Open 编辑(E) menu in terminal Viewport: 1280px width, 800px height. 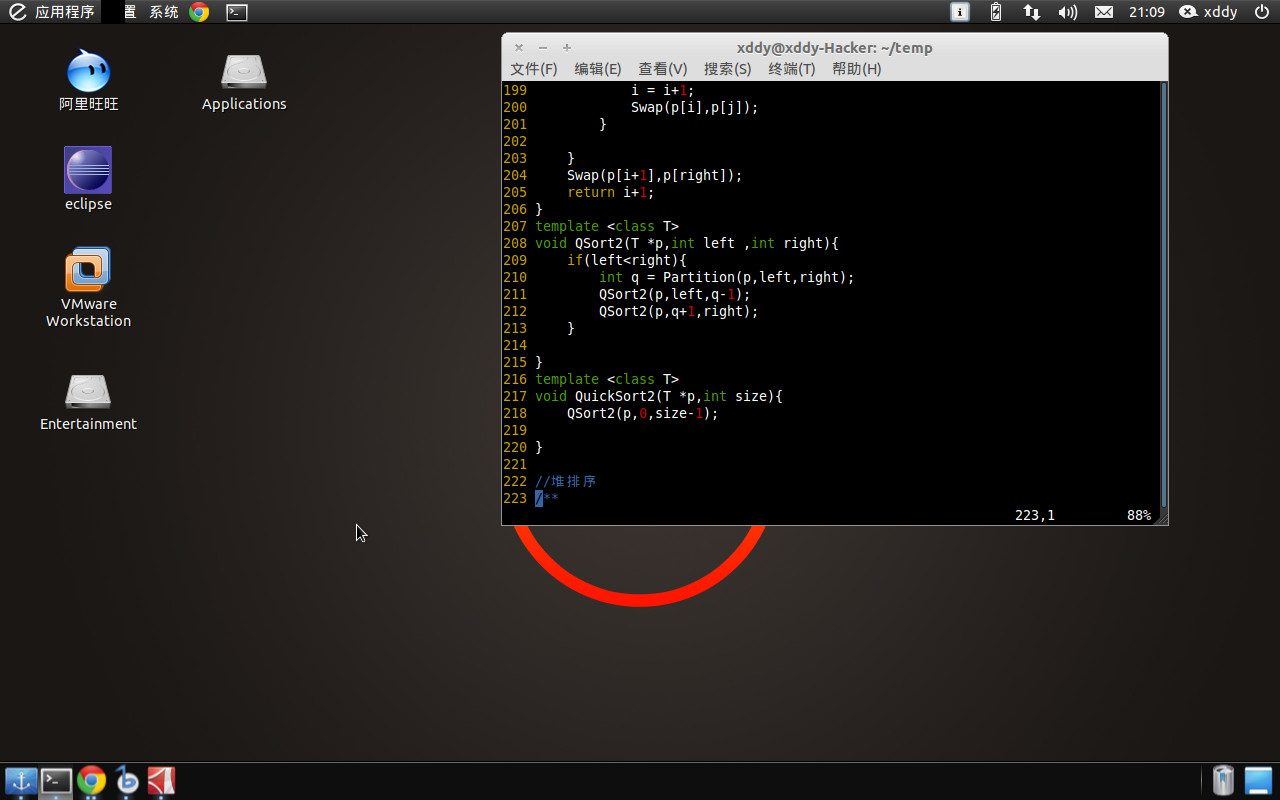(x=598, y=69)
